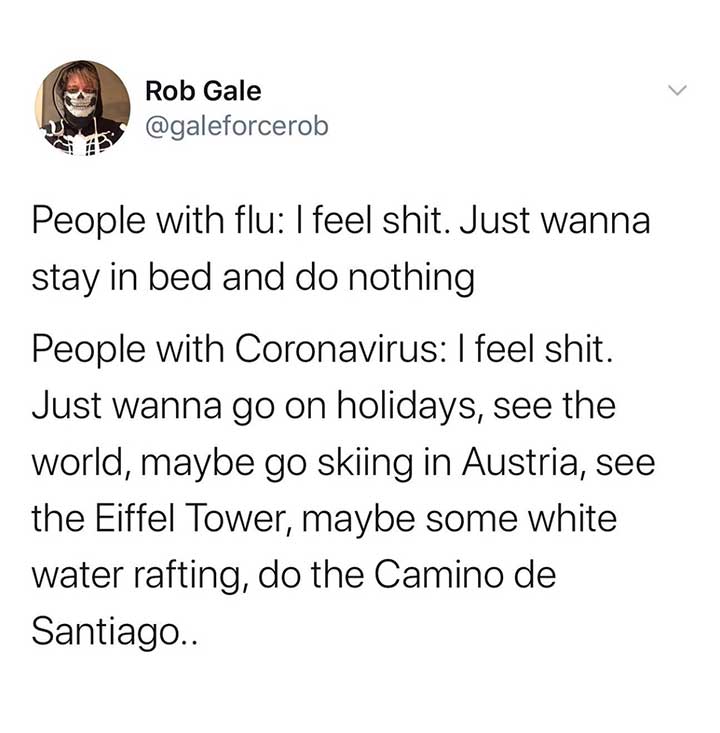The height and width of the screenshot is (733, 720).
Task: Click the word Santiago.. at the end
Action: [115, 631]
